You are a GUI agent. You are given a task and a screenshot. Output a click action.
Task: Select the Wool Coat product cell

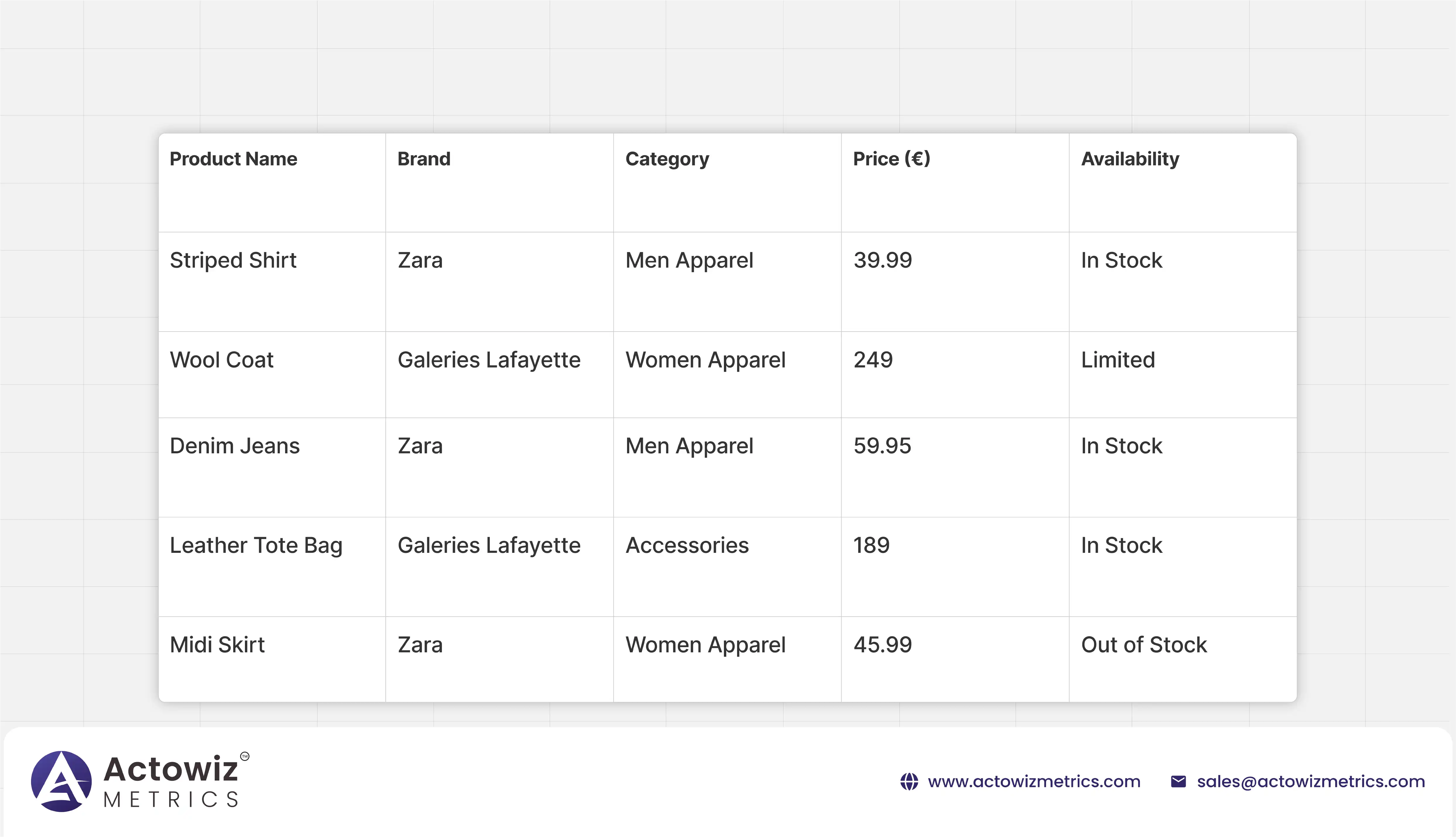pyautogui.click(x=221, y=360)
